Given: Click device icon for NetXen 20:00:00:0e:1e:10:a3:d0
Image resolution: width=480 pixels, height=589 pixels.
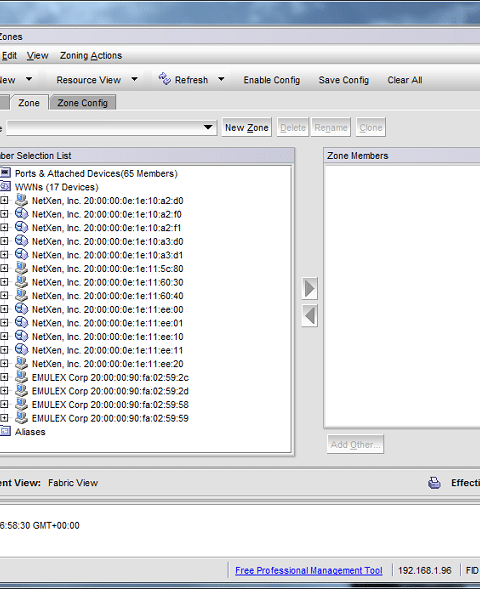Looking at the screenshot, I should (22, 241).
